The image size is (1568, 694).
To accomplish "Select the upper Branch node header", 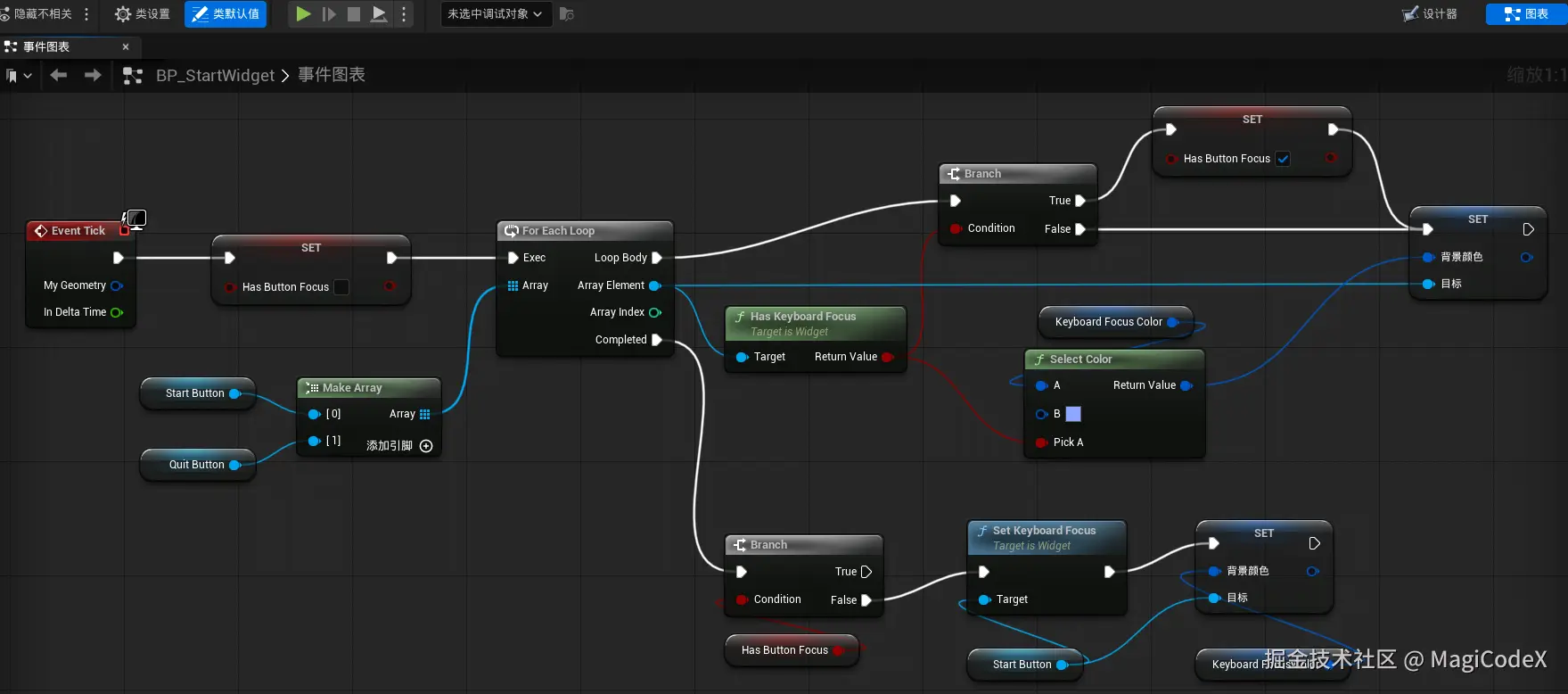I will [x=1018, y=174].
